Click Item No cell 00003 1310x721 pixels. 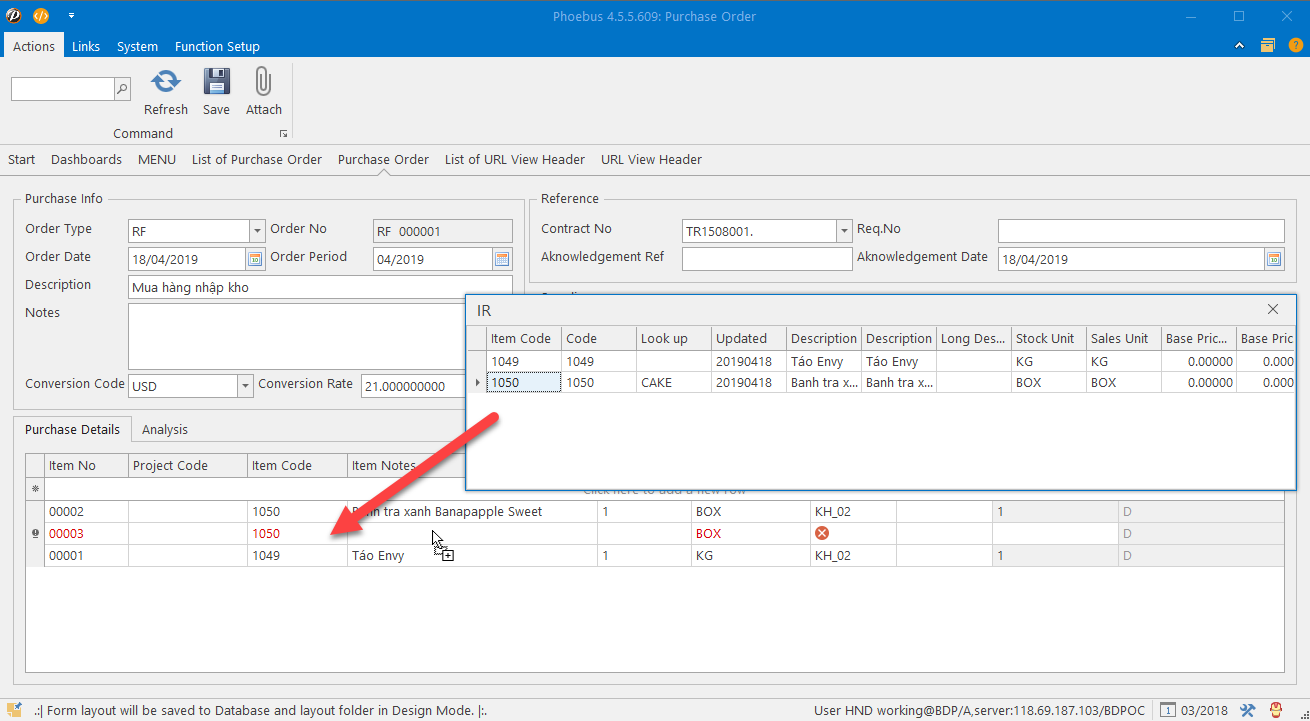[x=87, y=533]
